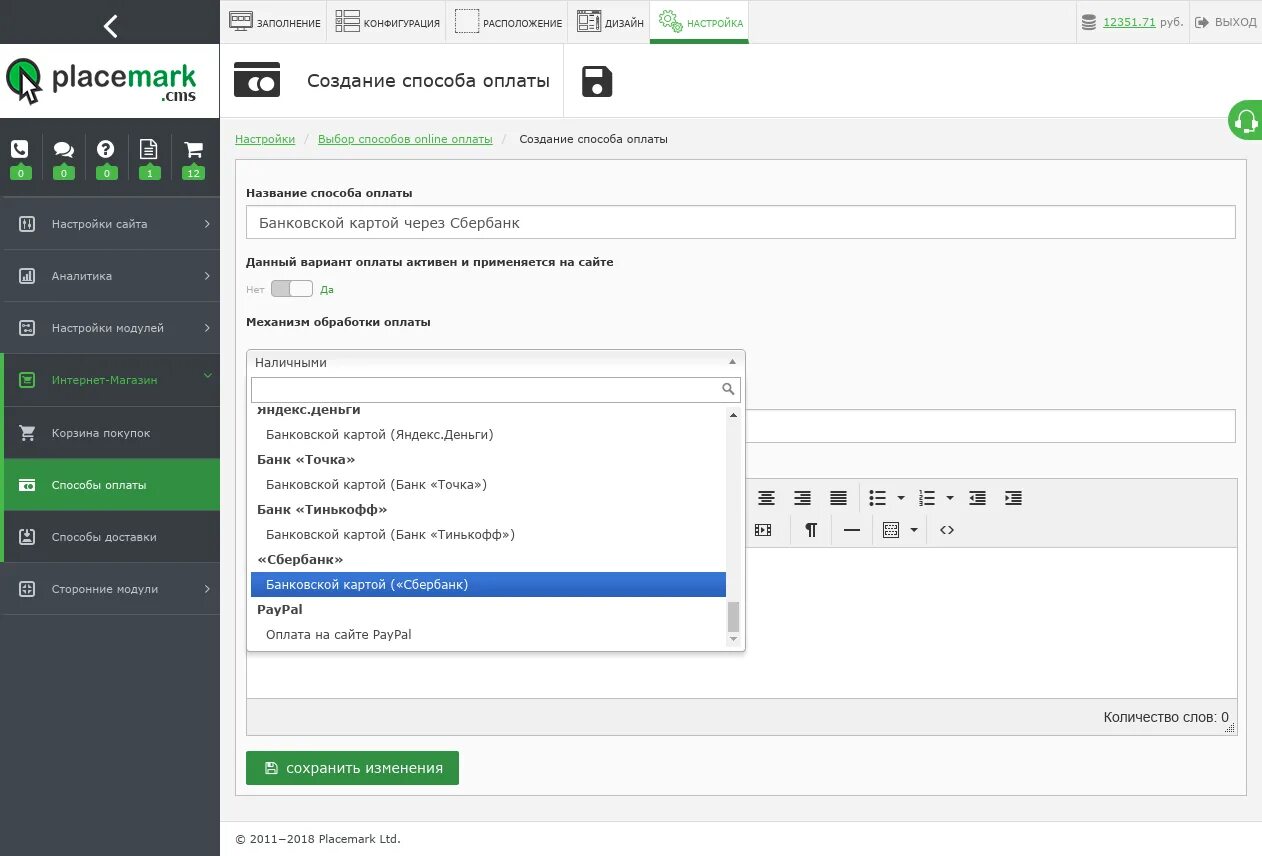This screenshot has width=1262, height=856.
Task: View source code in editor
Action: 947,530
